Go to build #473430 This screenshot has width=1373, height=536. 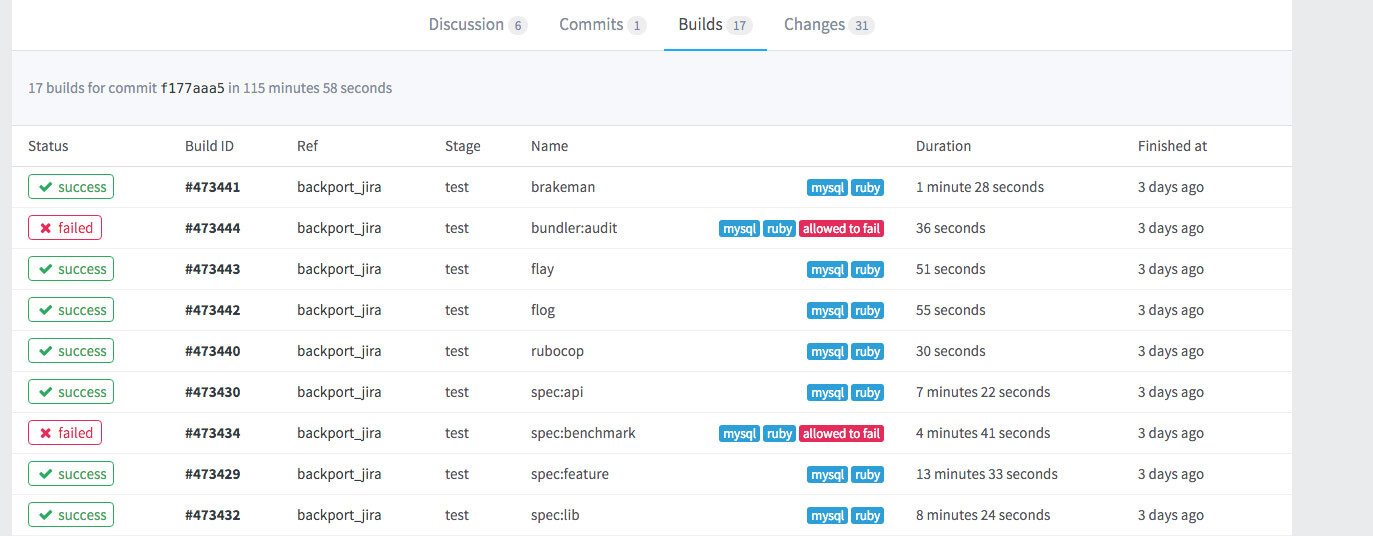tap(212, 392)
